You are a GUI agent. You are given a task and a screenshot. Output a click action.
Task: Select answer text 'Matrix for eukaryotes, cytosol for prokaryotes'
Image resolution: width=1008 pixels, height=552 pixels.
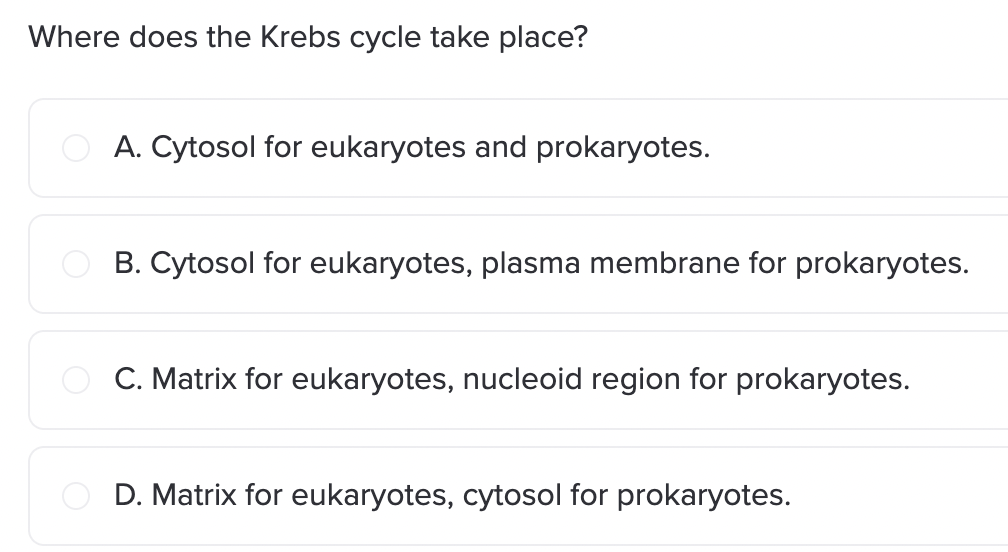(x=471, y=496)
